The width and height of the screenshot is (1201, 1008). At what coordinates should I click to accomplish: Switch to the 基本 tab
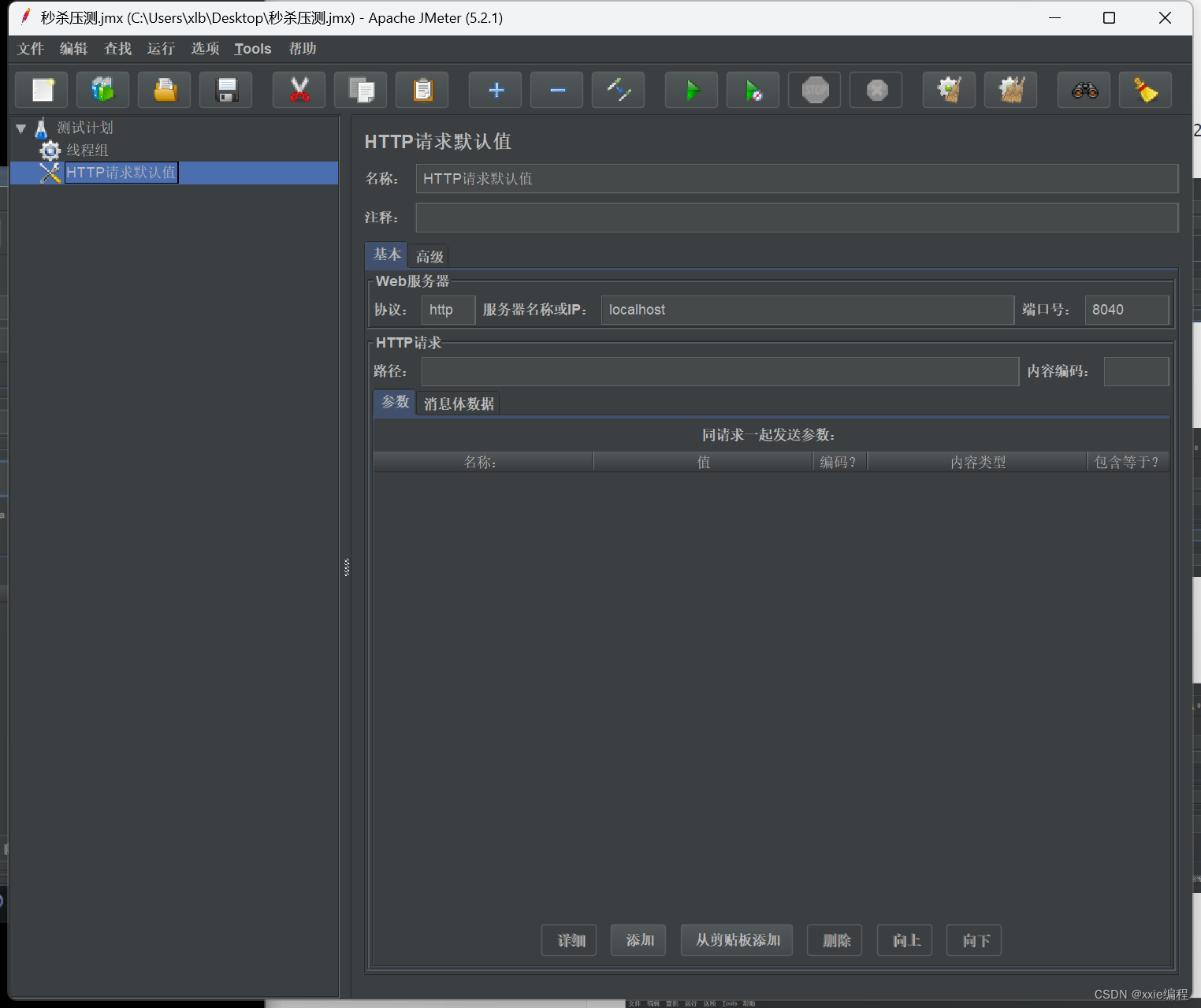tap(387, 255)
